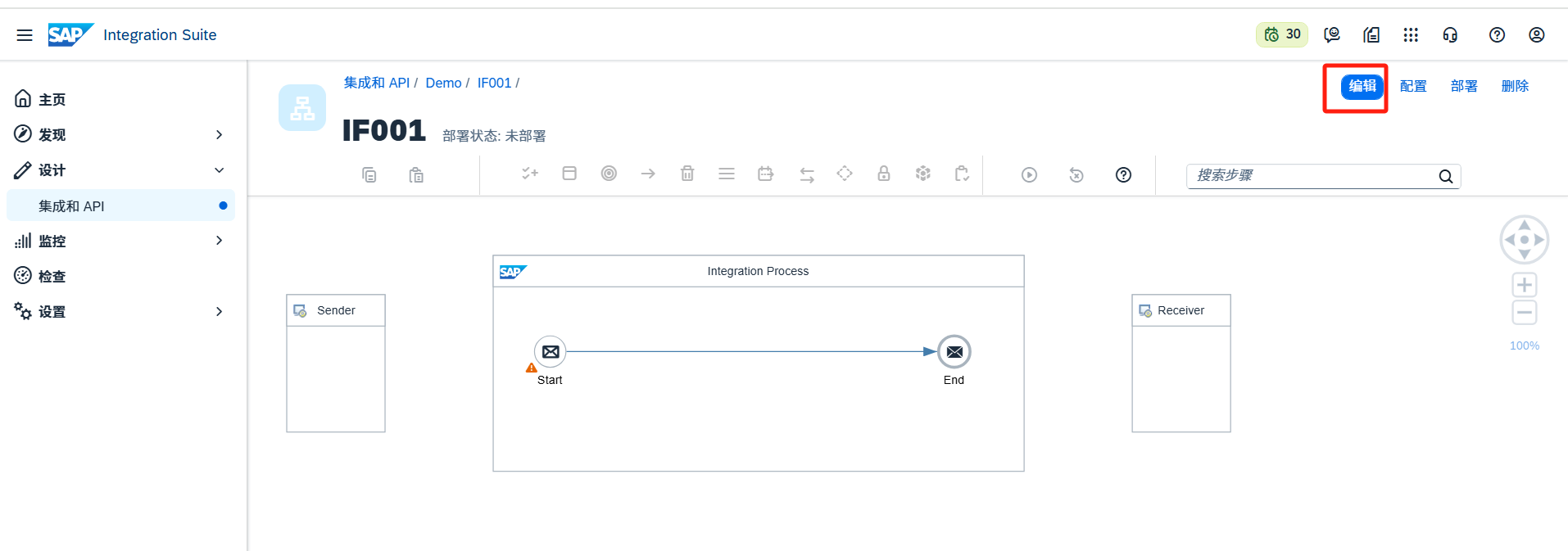
Task: Expand the 监控 chevron
Action: [219, 241]
